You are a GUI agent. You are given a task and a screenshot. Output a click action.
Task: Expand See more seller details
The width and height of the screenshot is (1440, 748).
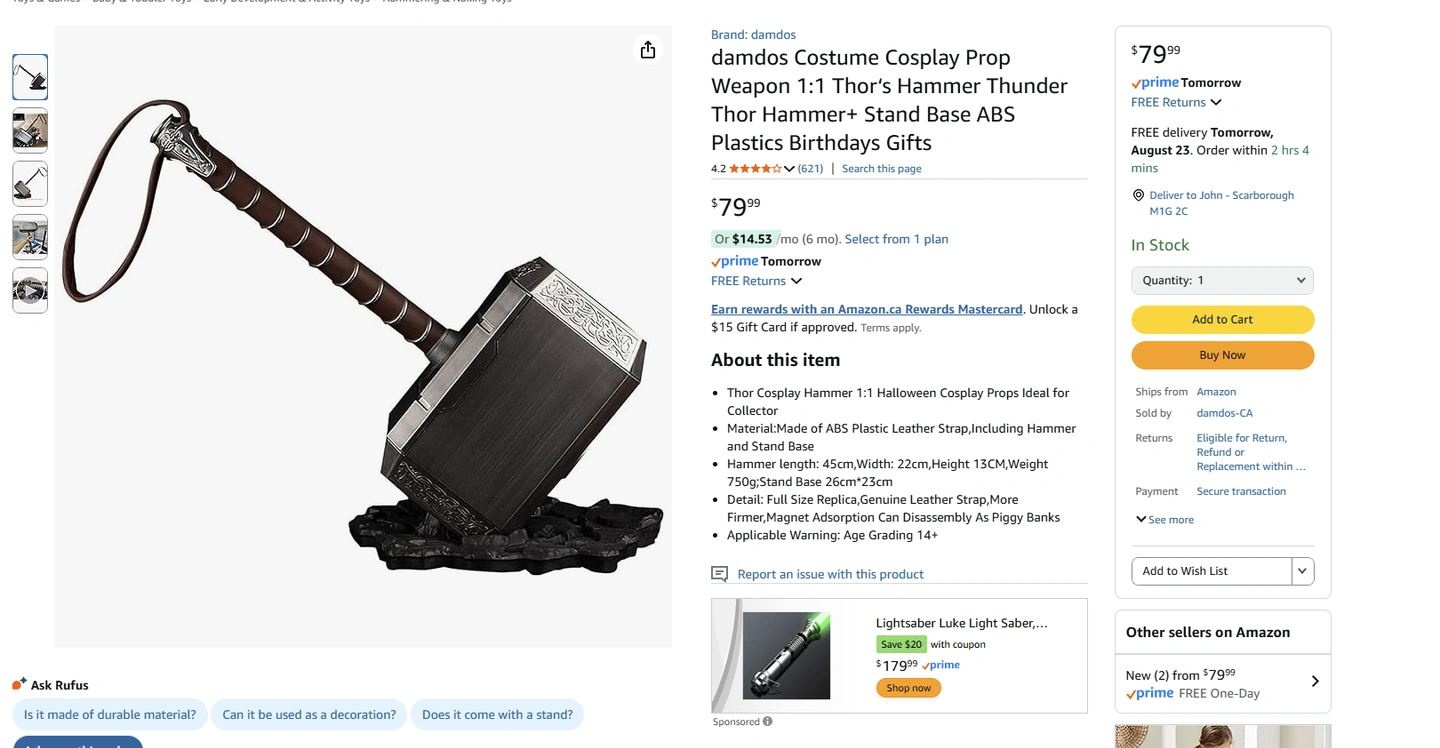click(x=1164, y=520)
